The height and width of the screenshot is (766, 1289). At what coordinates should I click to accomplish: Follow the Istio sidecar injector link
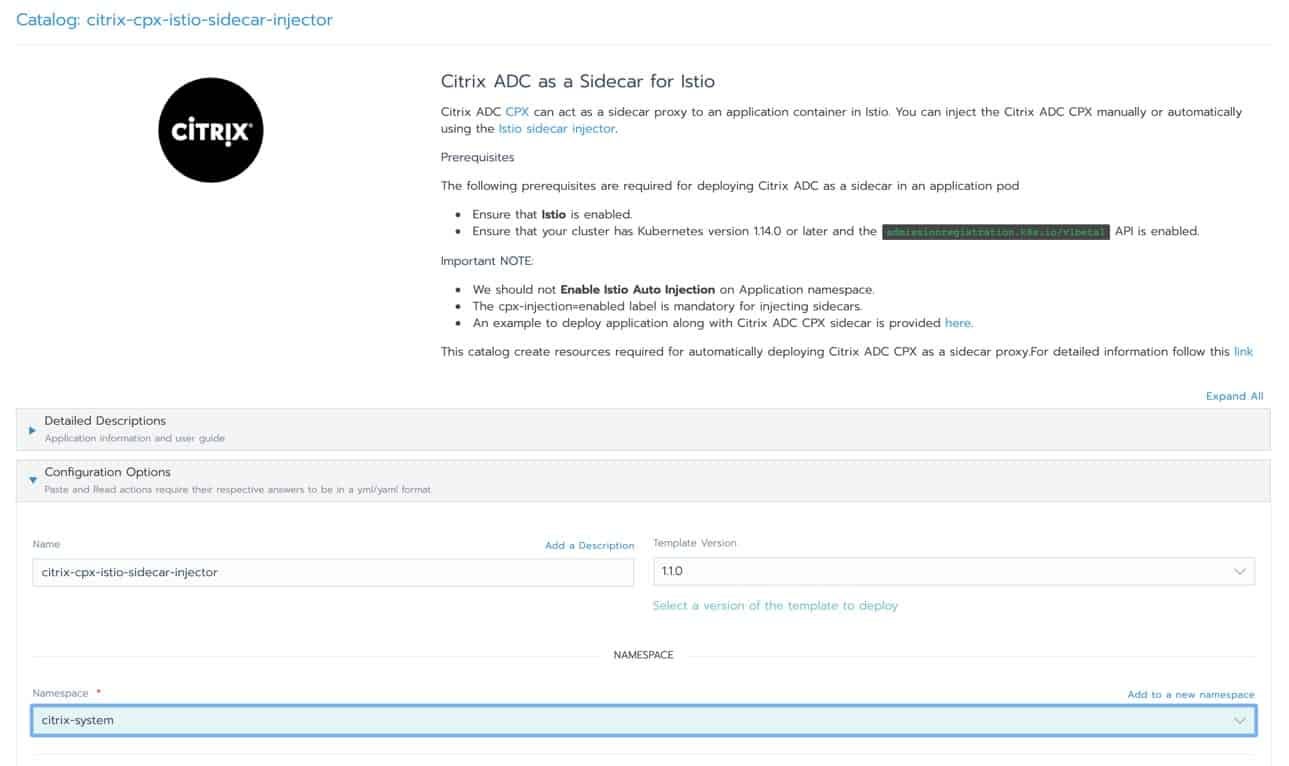557,129
